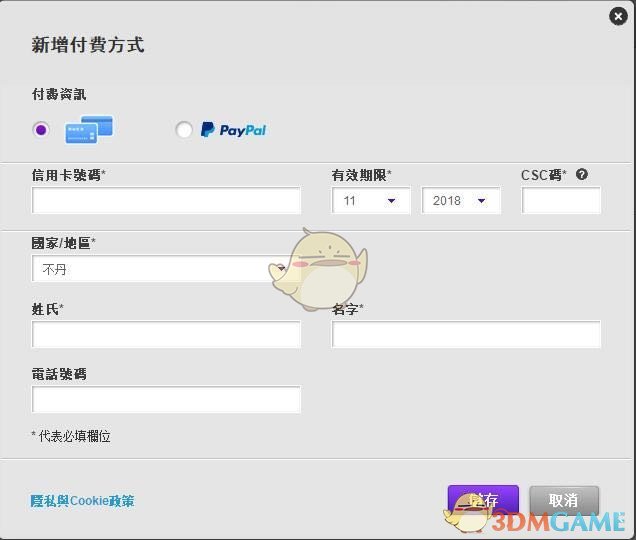Click the 名字 text field
636x540 pixels.
tap(466, 335)
